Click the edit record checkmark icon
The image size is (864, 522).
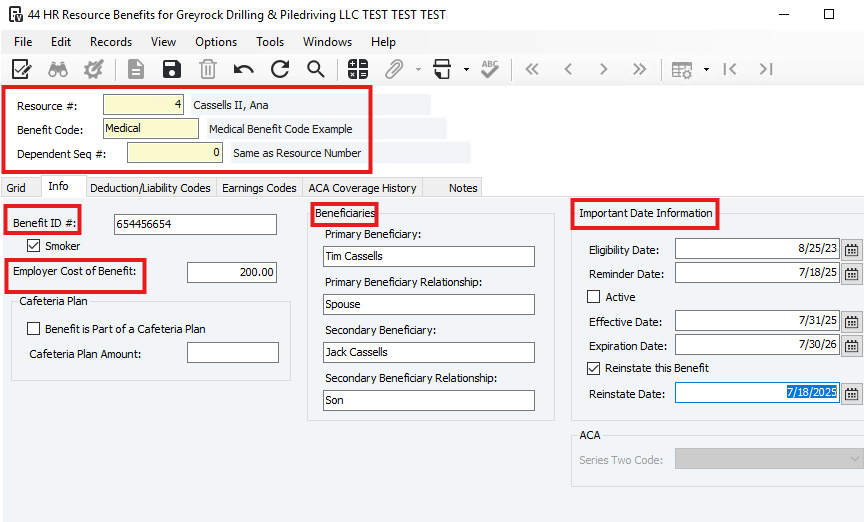[21, 69]
